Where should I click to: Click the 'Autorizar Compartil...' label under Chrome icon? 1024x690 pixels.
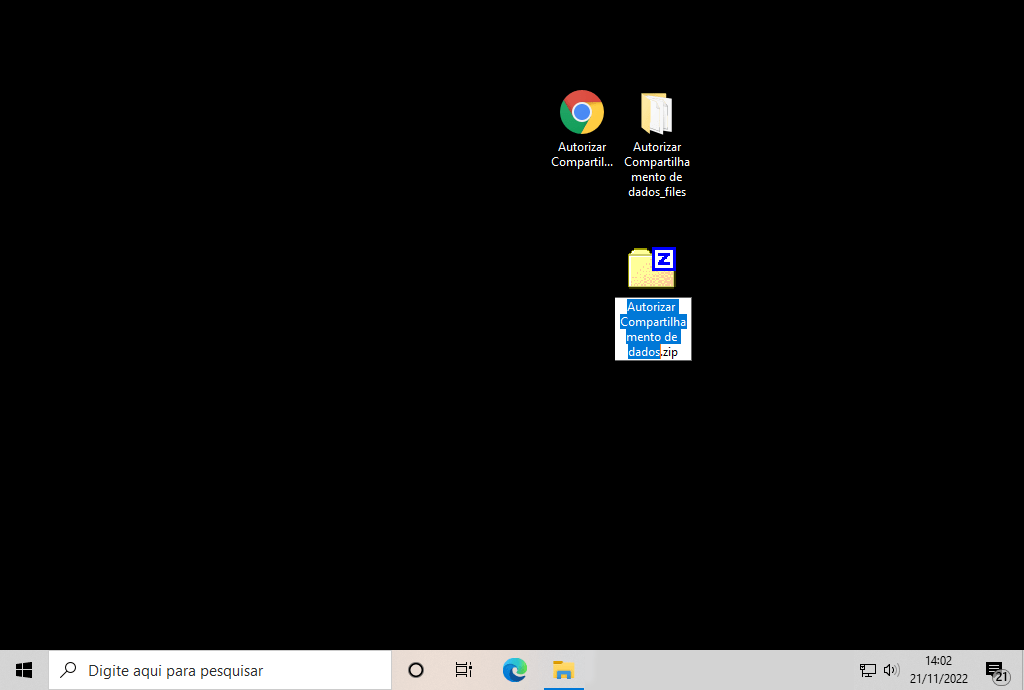click(x=582, y=155)
